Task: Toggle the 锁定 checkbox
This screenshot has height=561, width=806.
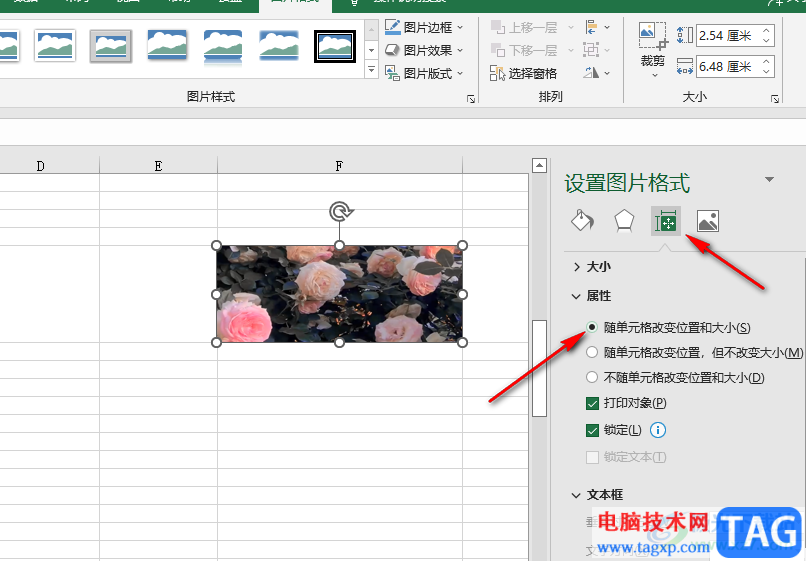Action: pos(592,430)
